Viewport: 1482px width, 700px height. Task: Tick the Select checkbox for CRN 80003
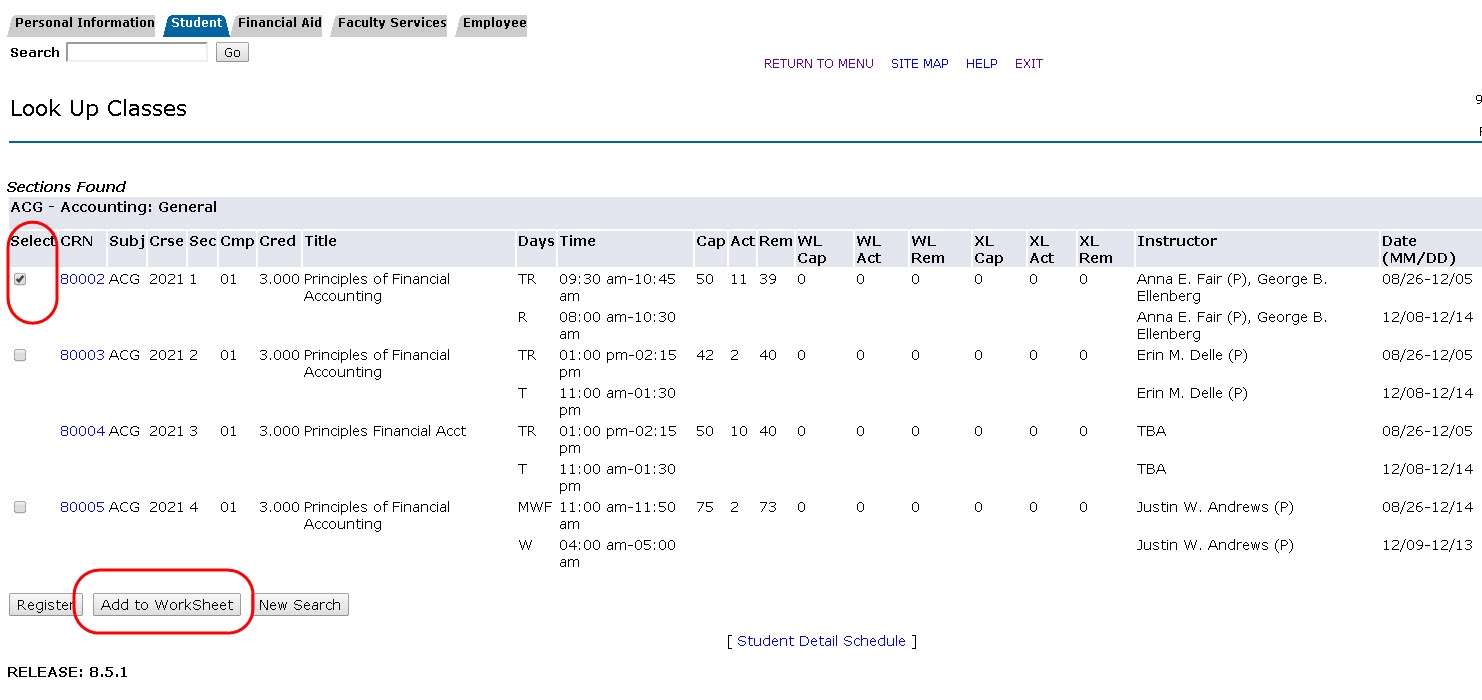(x=20, y=356)
